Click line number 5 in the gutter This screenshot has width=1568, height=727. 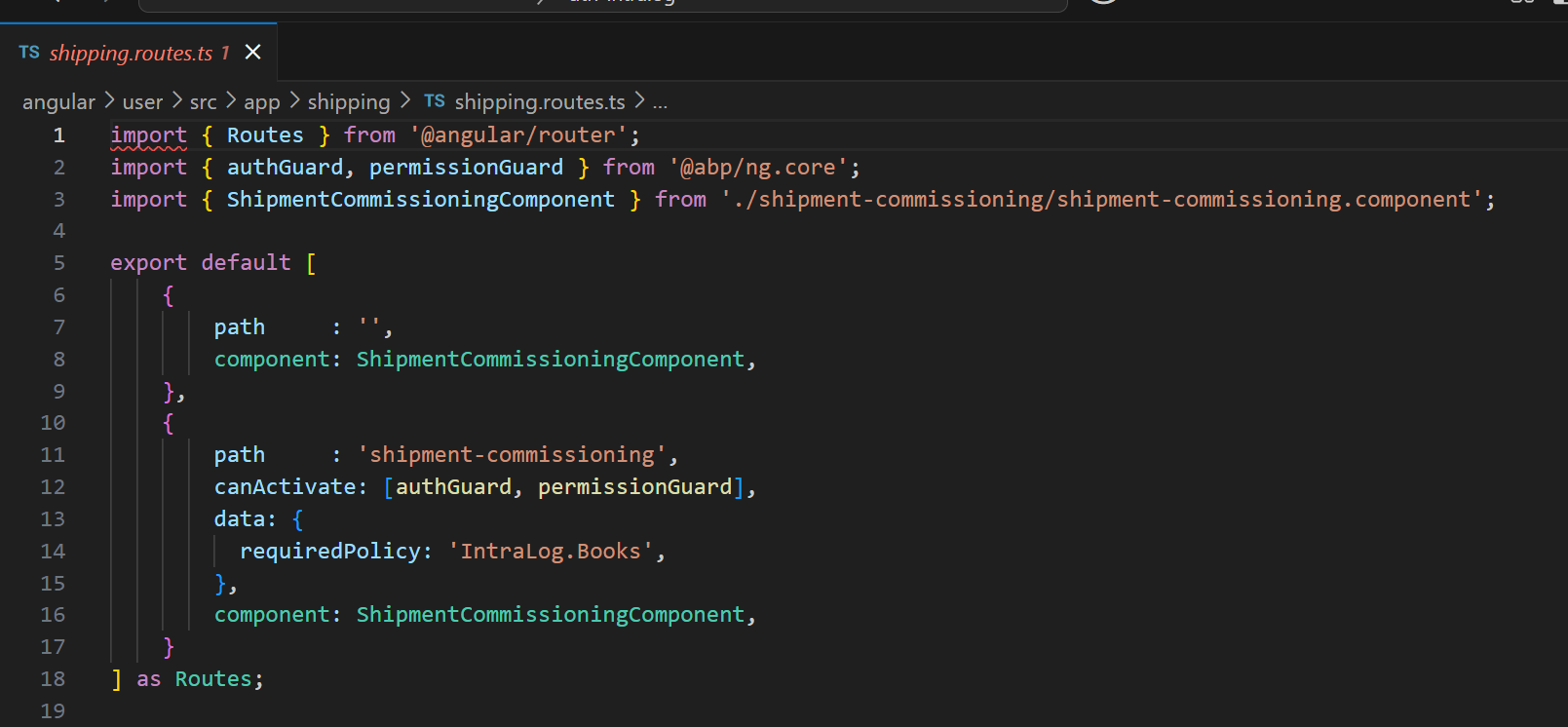click(58, 263)
